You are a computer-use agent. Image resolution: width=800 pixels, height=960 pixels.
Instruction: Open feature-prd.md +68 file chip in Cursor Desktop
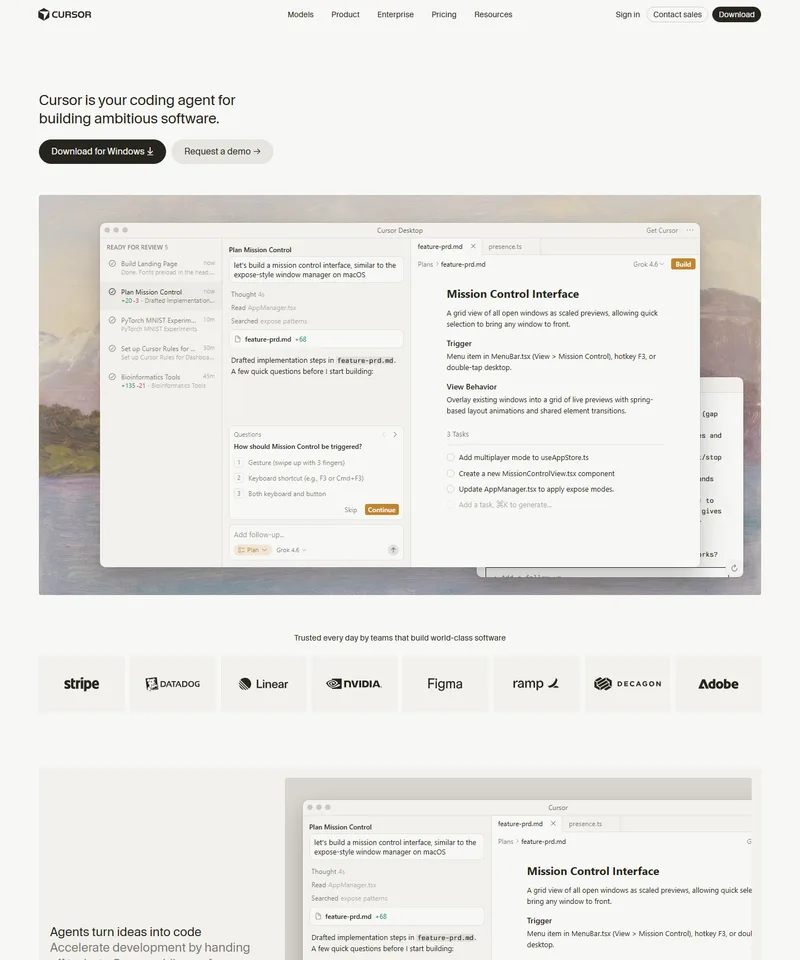tap(316, 339)
